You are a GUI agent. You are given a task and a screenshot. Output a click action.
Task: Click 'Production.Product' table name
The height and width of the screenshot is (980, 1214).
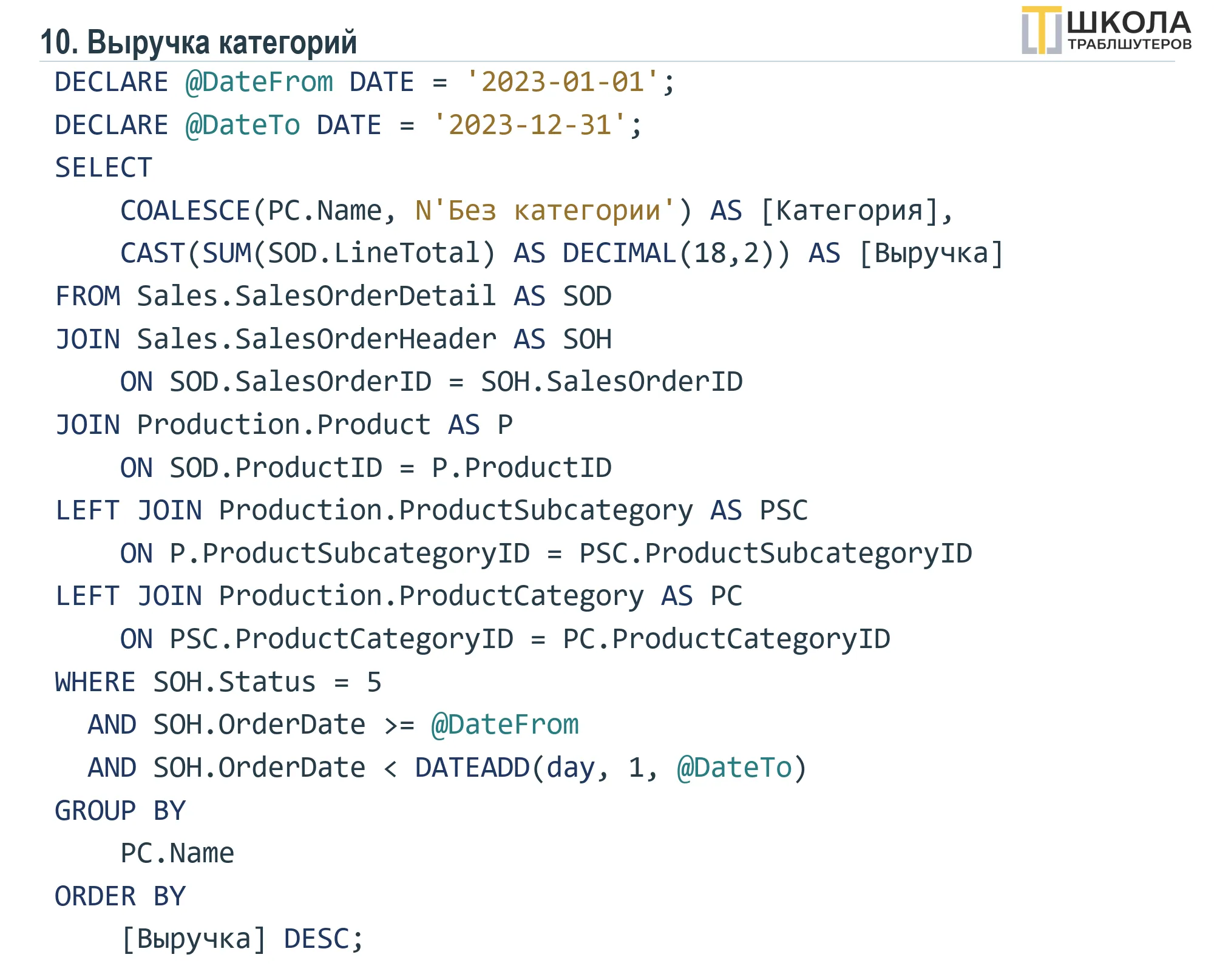pyautogui.click(x=283, y=425)
